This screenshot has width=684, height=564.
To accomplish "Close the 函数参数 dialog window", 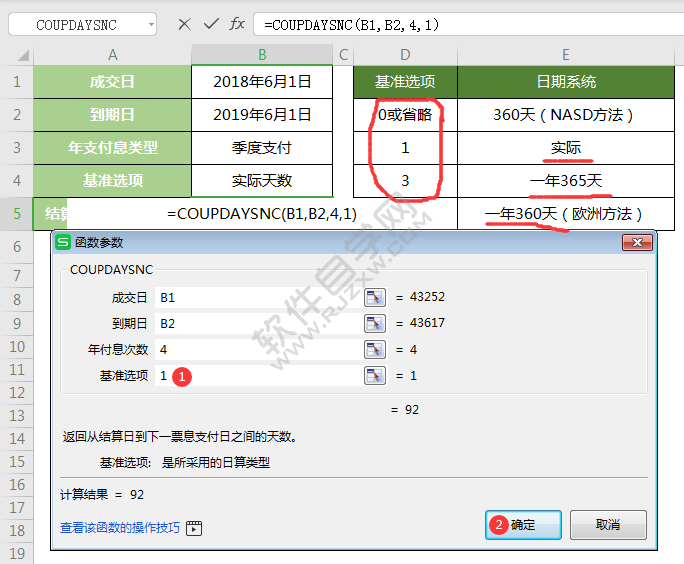I will tap(636, 242).
